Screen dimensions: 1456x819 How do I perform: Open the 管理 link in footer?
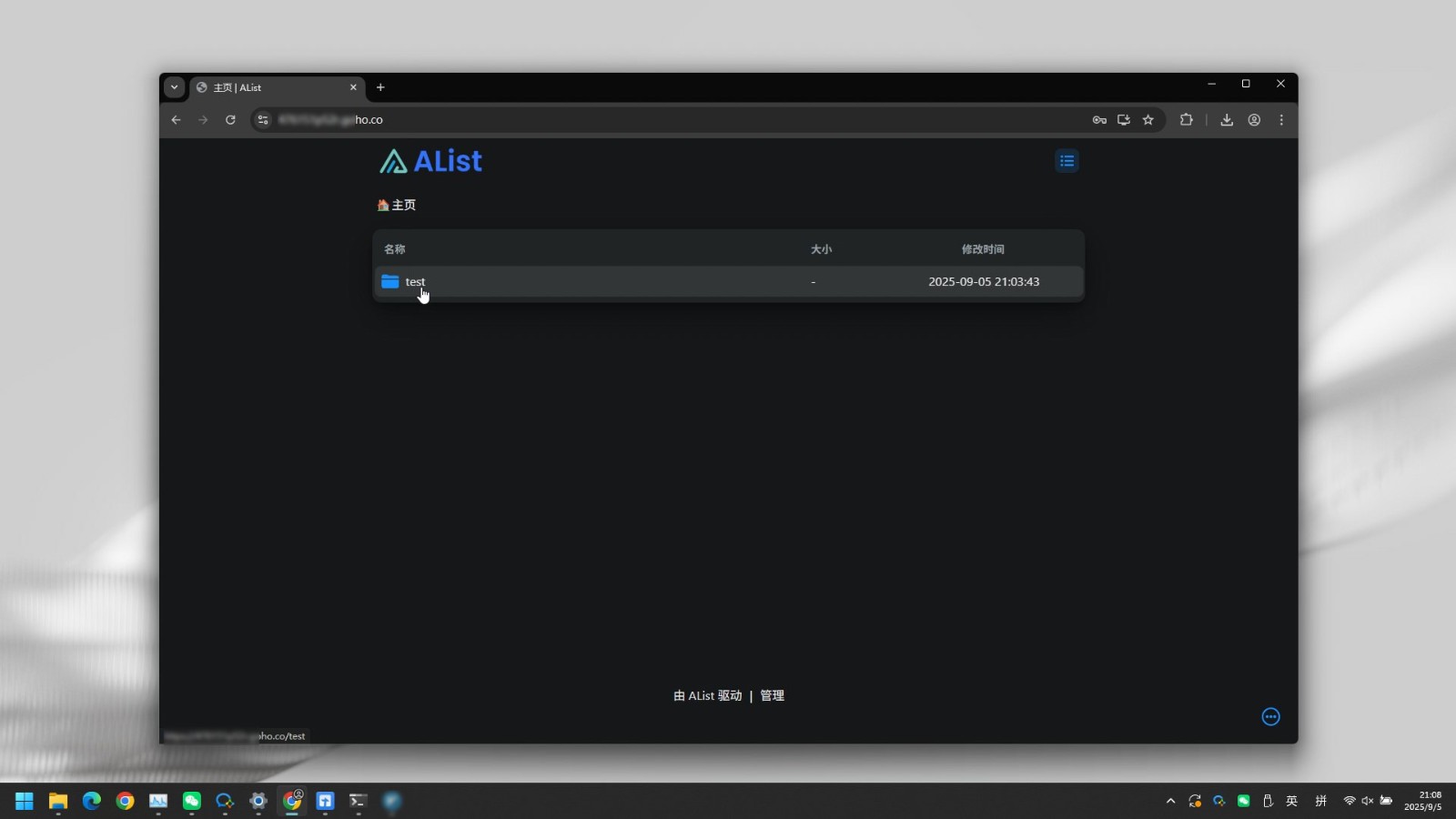coord(772,696)
